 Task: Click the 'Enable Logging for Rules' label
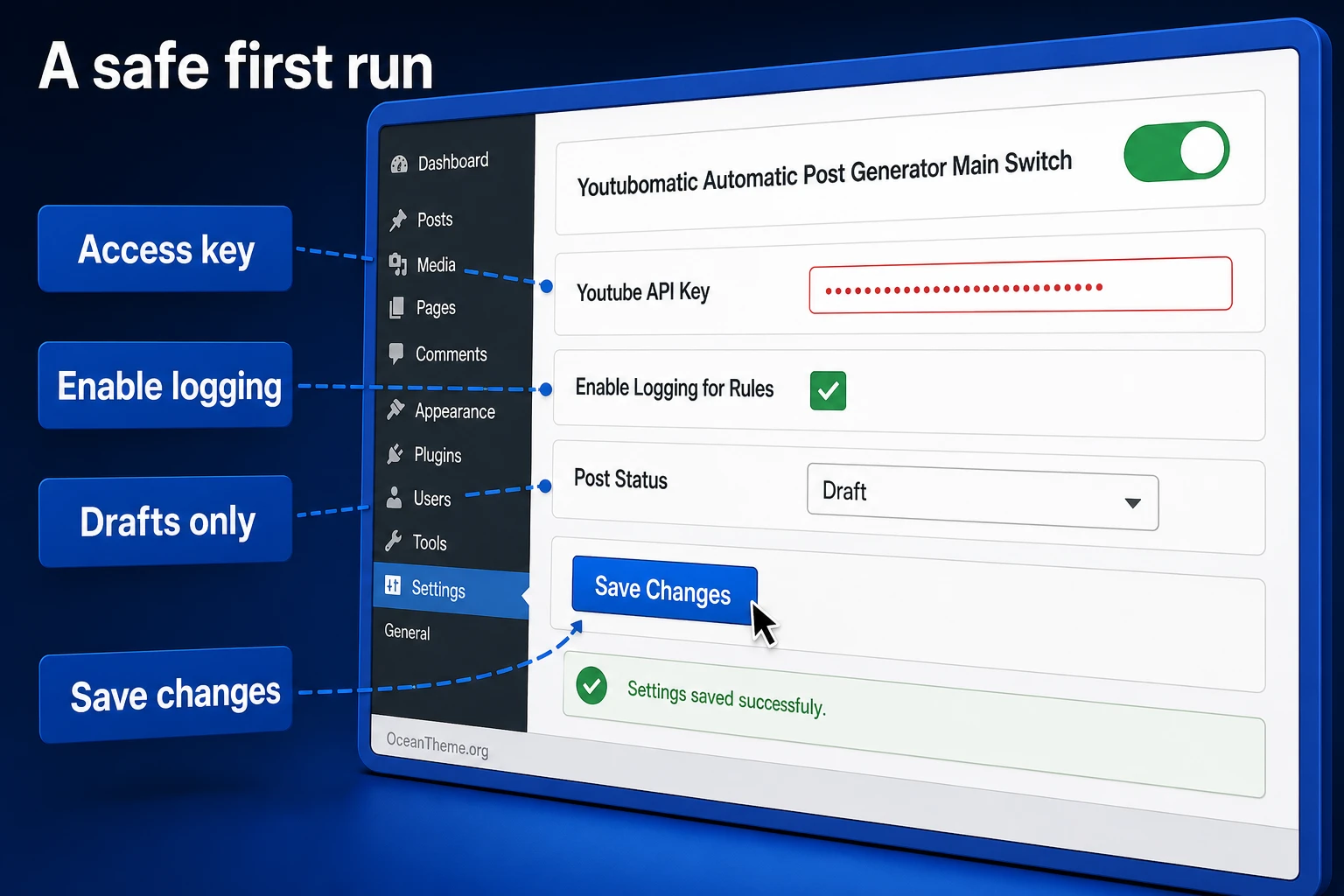tap(675, 388)
